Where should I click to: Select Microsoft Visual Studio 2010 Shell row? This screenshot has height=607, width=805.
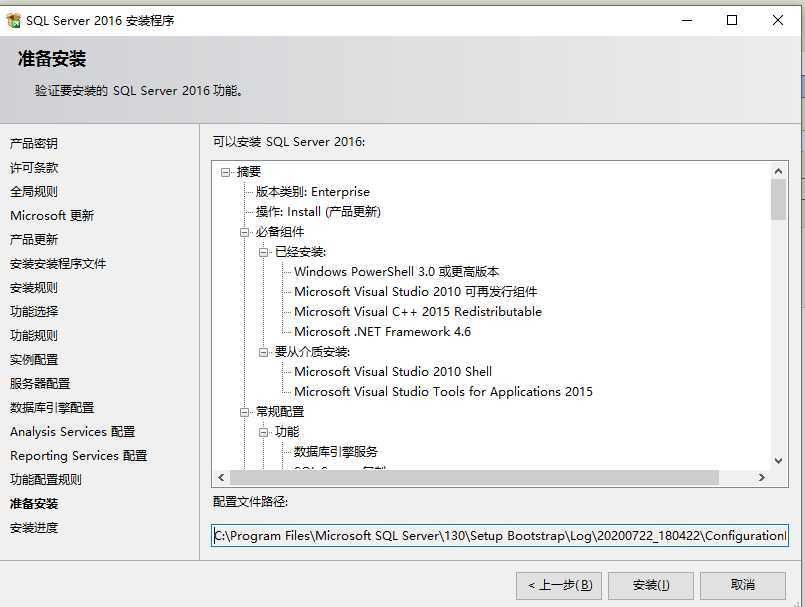(393, 372)
